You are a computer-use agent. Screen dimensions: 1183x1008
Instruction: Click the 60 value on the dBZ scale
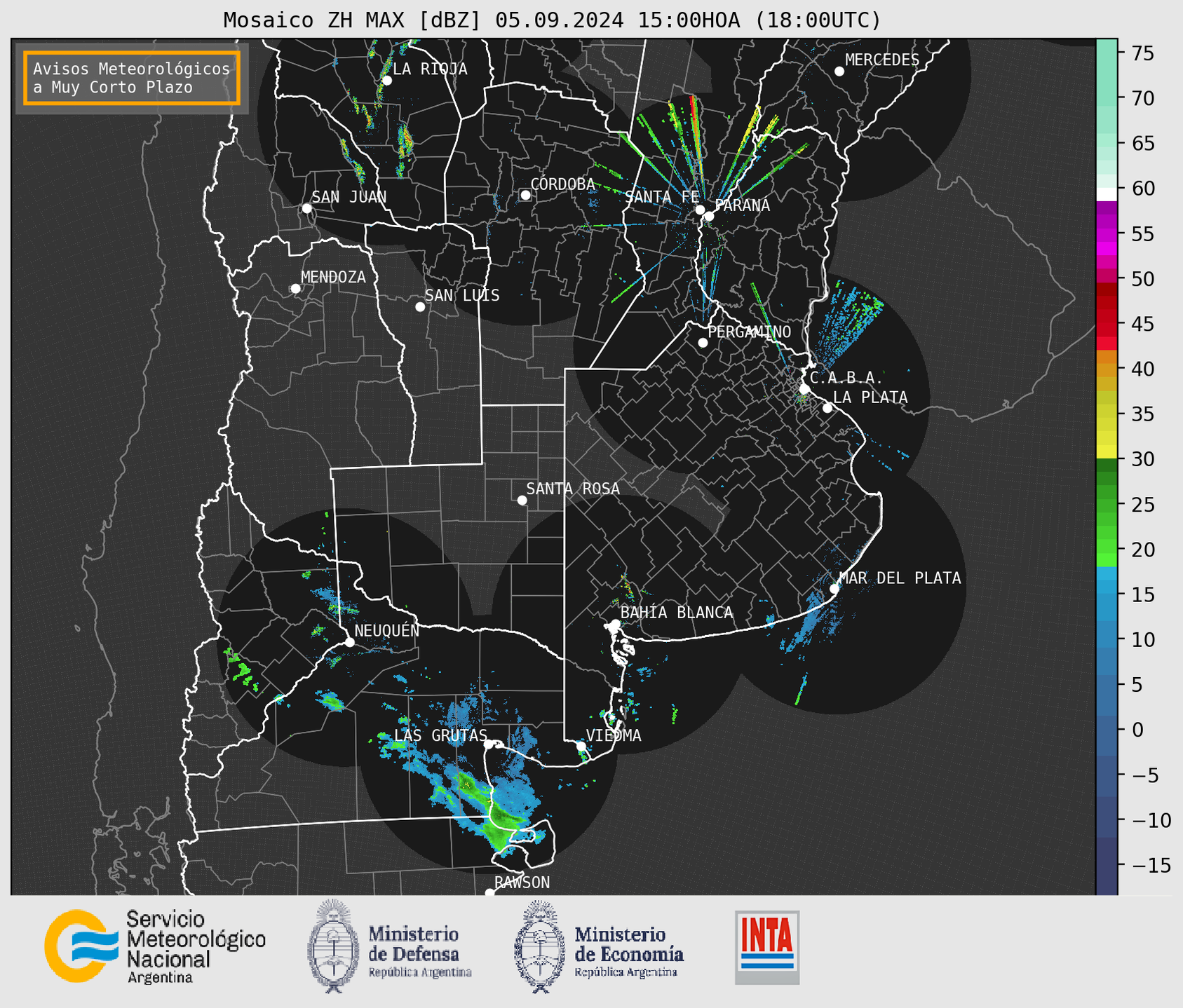tap(1142, 189)
